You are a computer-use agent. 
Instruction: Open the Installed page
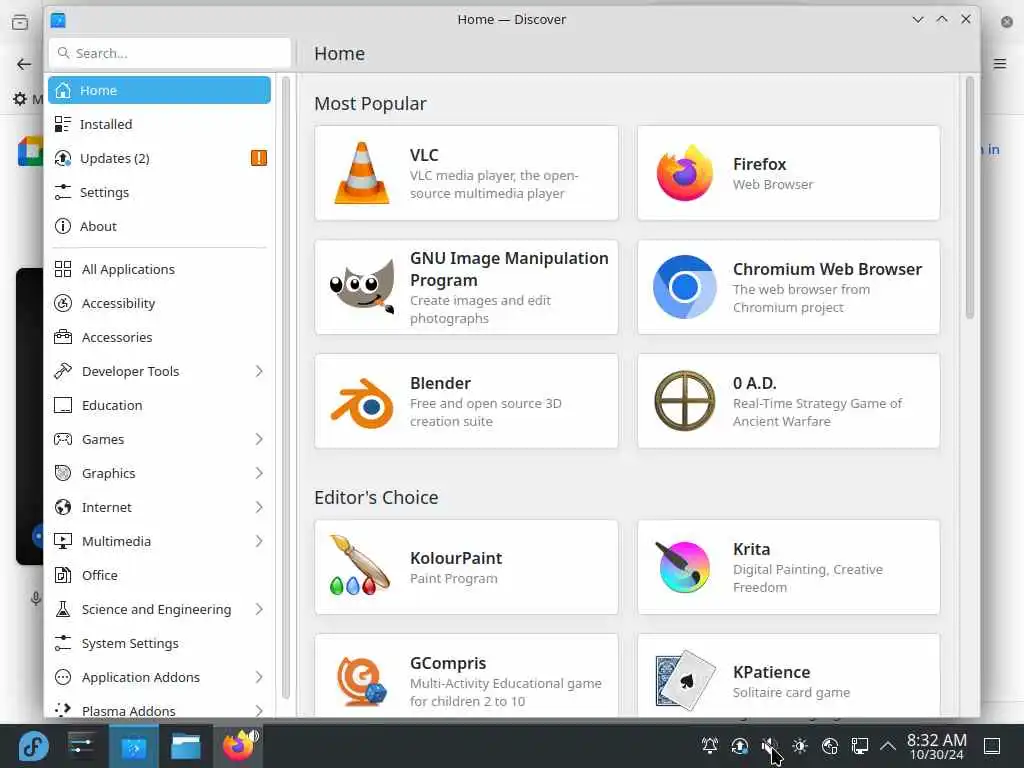(159, 124)
